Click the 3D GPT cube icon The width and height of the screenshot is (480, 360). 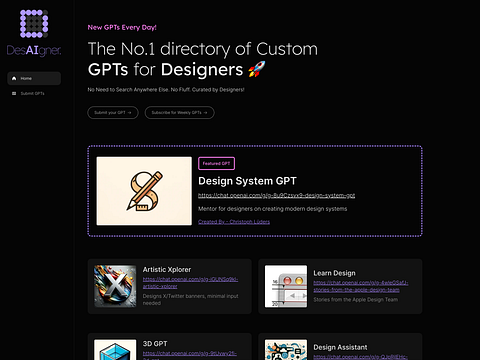[115, 350]
